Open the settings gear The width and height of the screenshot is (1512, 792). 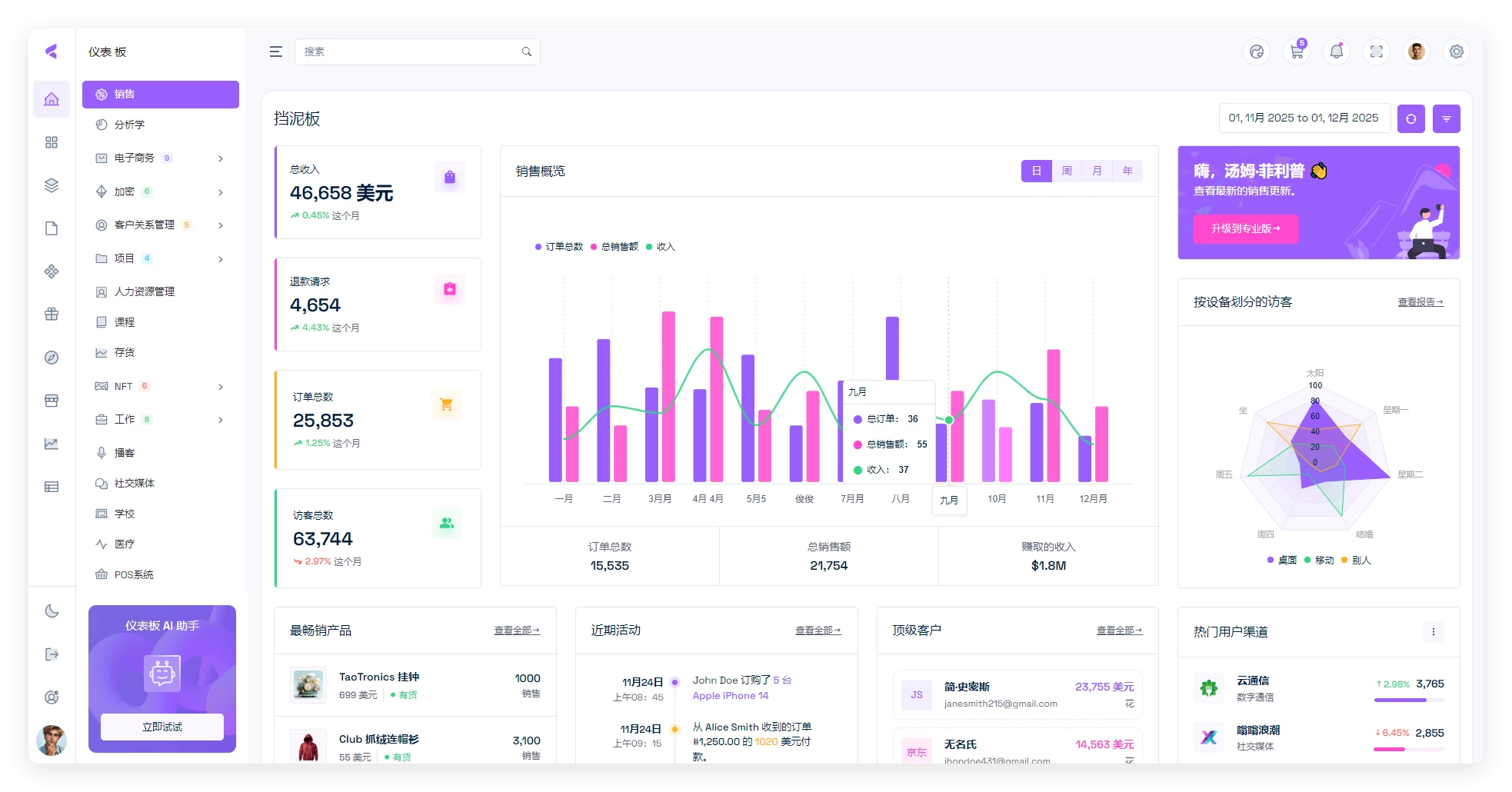(1456, 52)
